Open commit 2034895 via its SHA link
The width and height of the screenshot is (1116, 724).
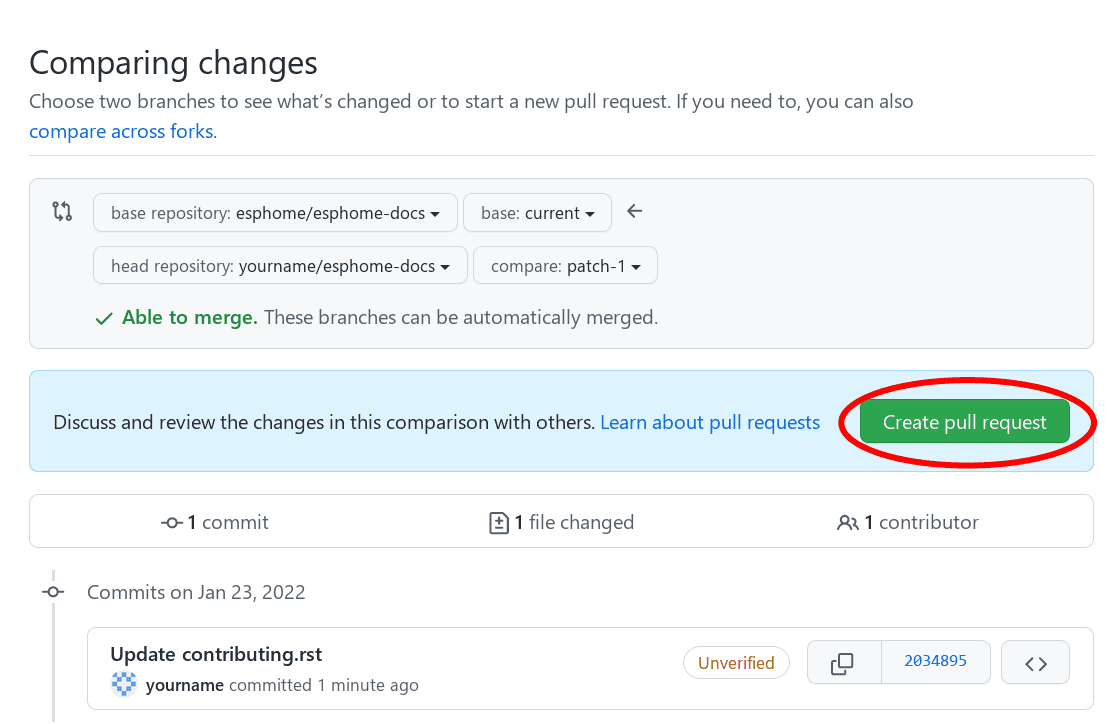click(x=936, y=661)
